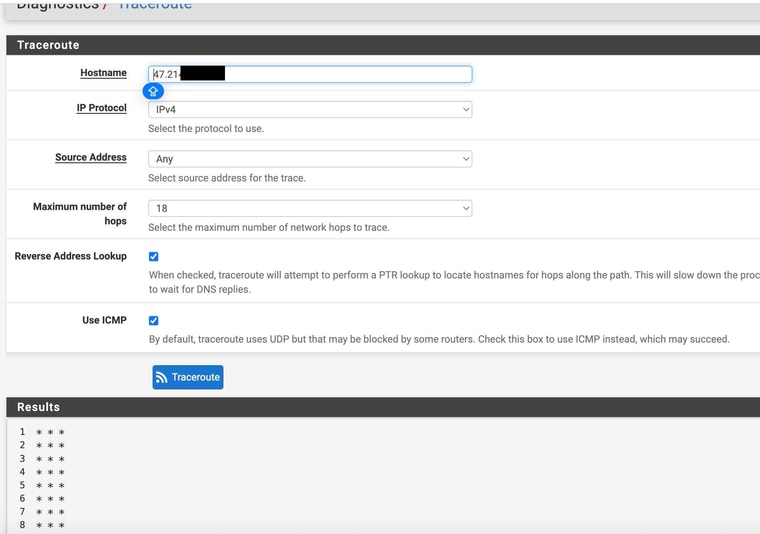This screenshot has height=534, width=760.
Task: Click the blue autofill icon below Hostname
Action: point(153,91)
